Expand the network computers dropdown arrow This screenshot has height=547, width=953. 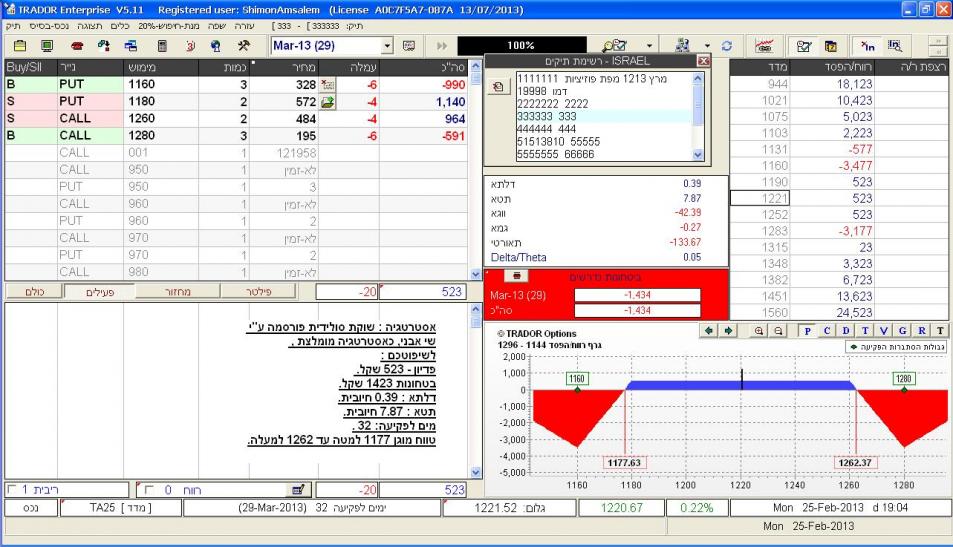coord(706,46)
